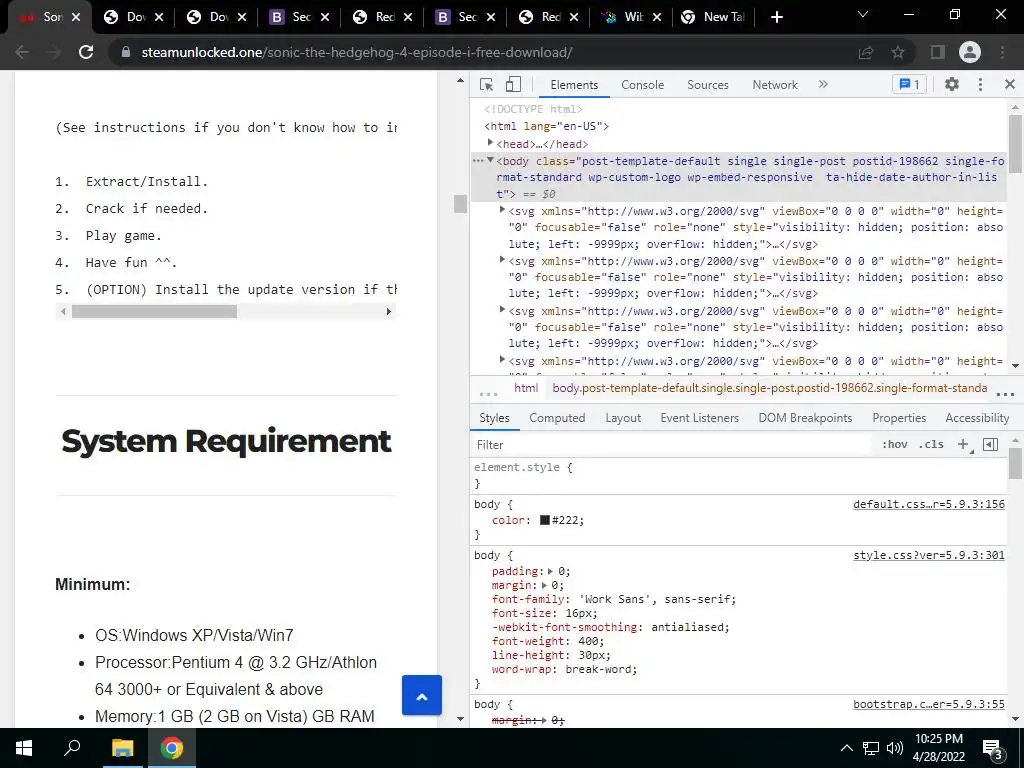Image resolution: width=1024 pixels, height=768 pixels.
Task: Close the DevTools panel
Action: pyautogui.click(x=1010, y=84)
